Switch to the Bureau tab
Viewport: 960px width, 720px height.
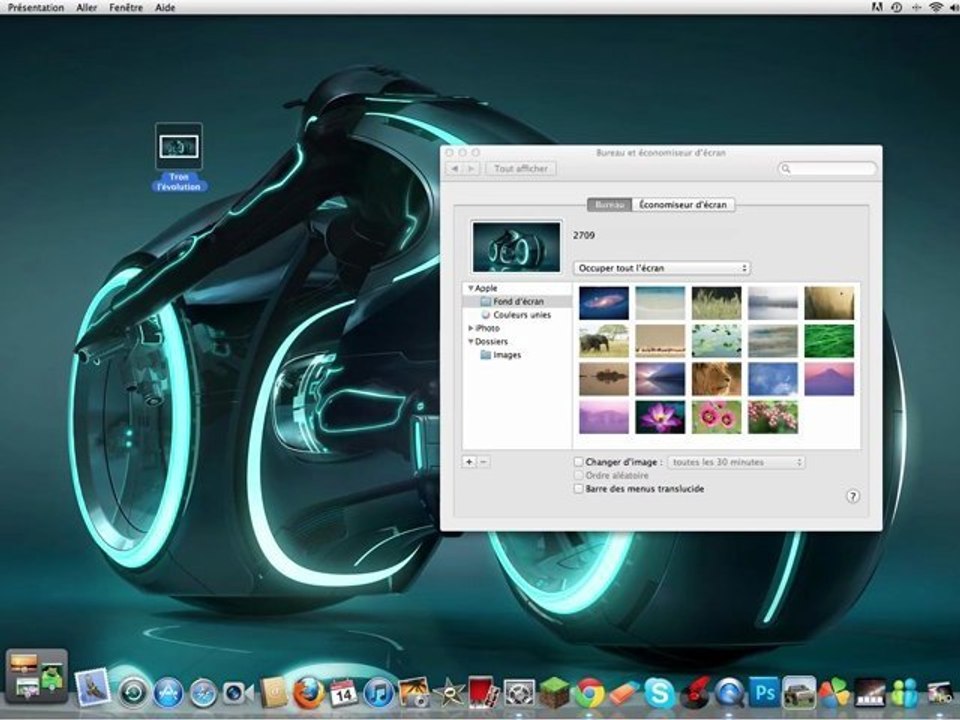tap(609, 204)
